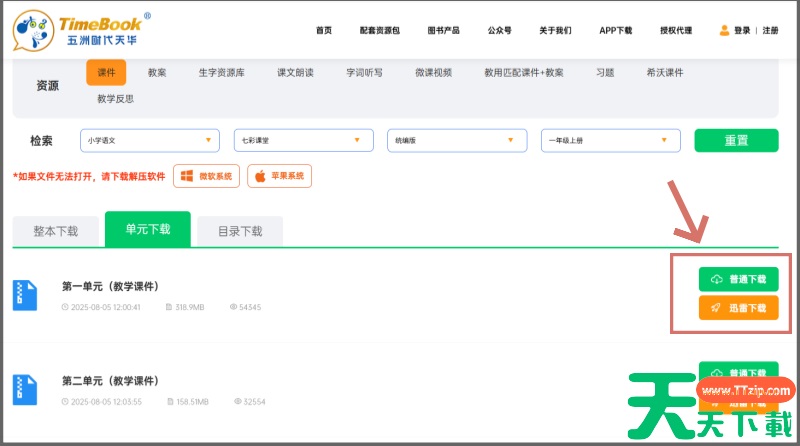
Task: Select the 课件 resource type
Action: 106,72
